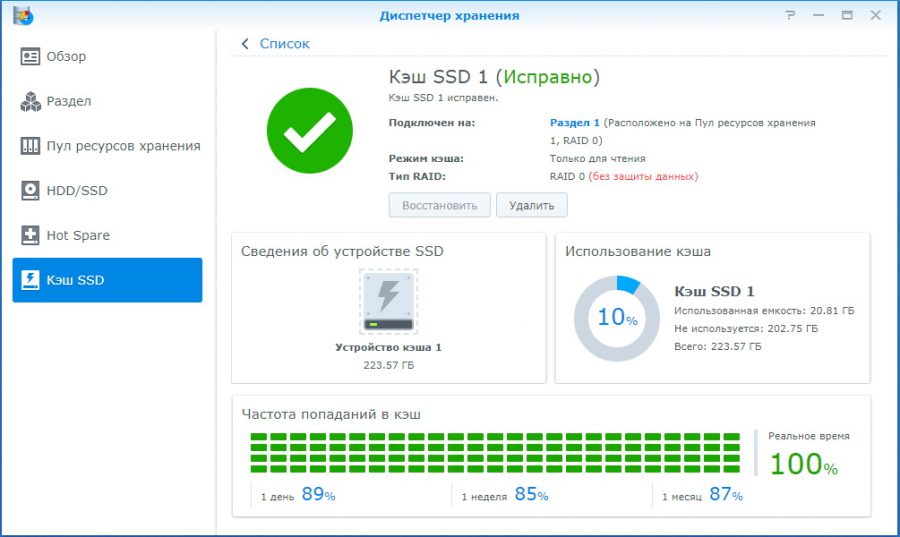Click the HDD/SSD drive icon
The image size is (900, 537).
click(30, 190)
